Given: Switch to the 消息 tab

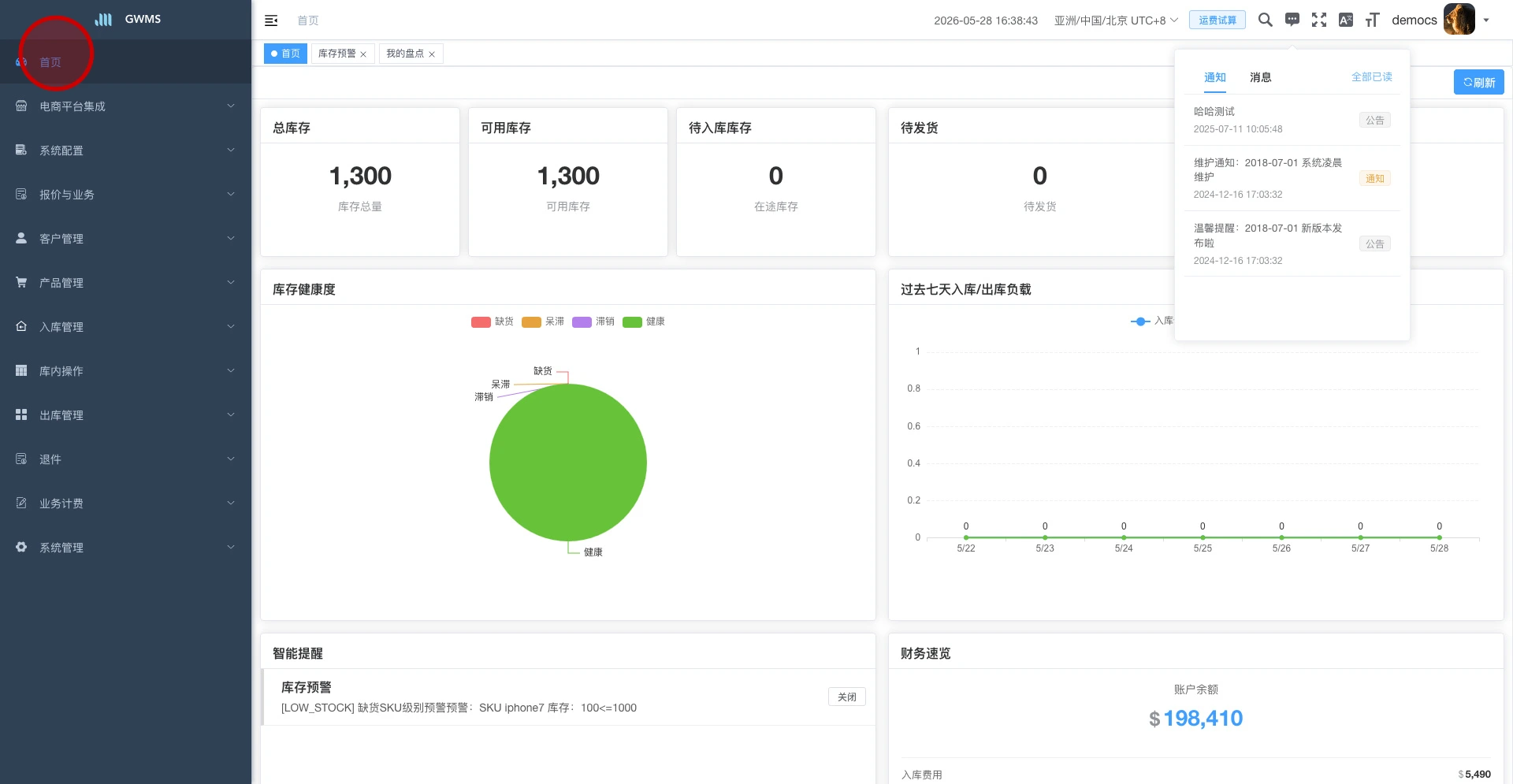Looking at the screenshot, I should click(x=1260, y=77).
